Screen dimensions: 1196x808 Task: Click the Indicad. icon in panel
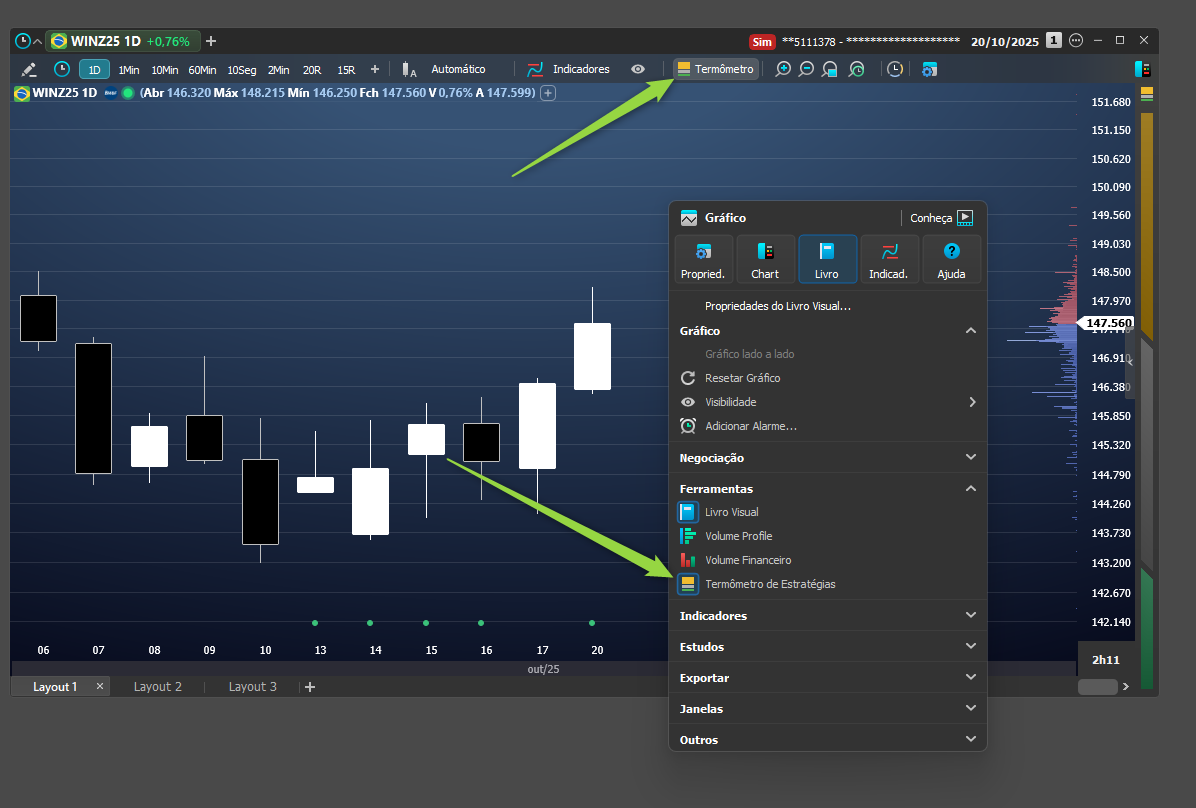[889, 259]
